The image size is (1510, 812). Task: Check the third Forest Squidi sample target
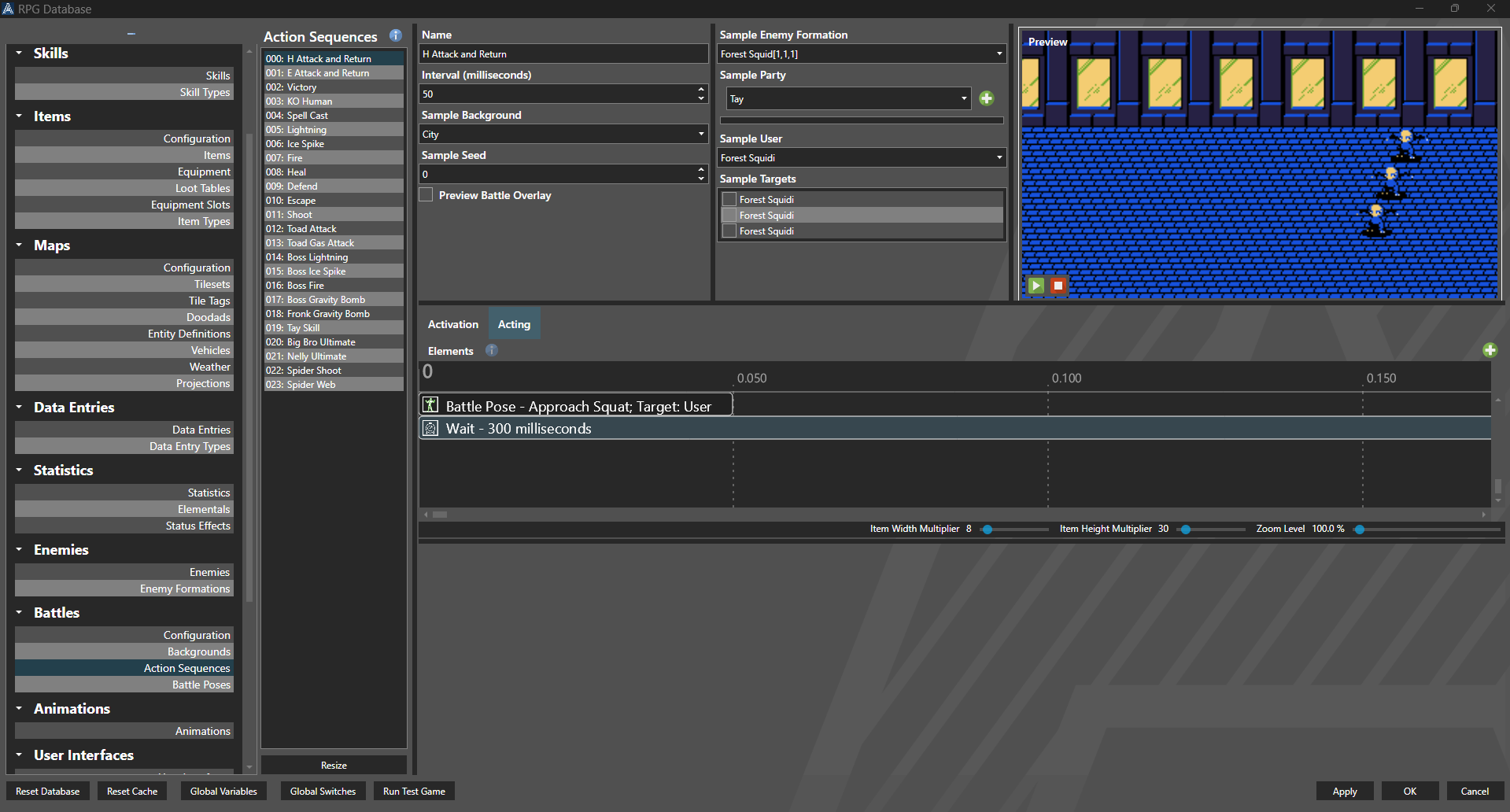[x=729, y=231]
